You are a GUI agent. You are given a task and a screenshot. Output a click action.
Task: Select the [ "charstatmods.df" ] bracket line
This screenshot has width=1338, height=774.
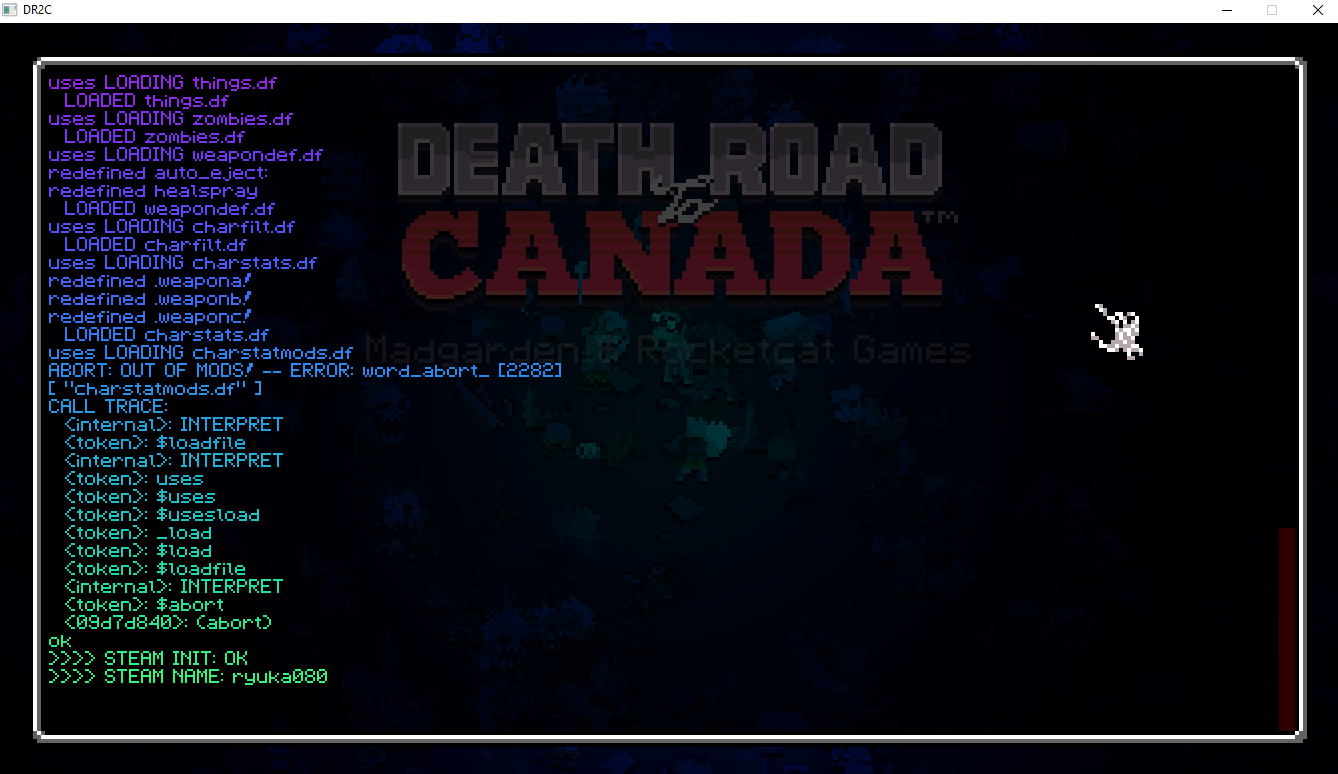155,389
